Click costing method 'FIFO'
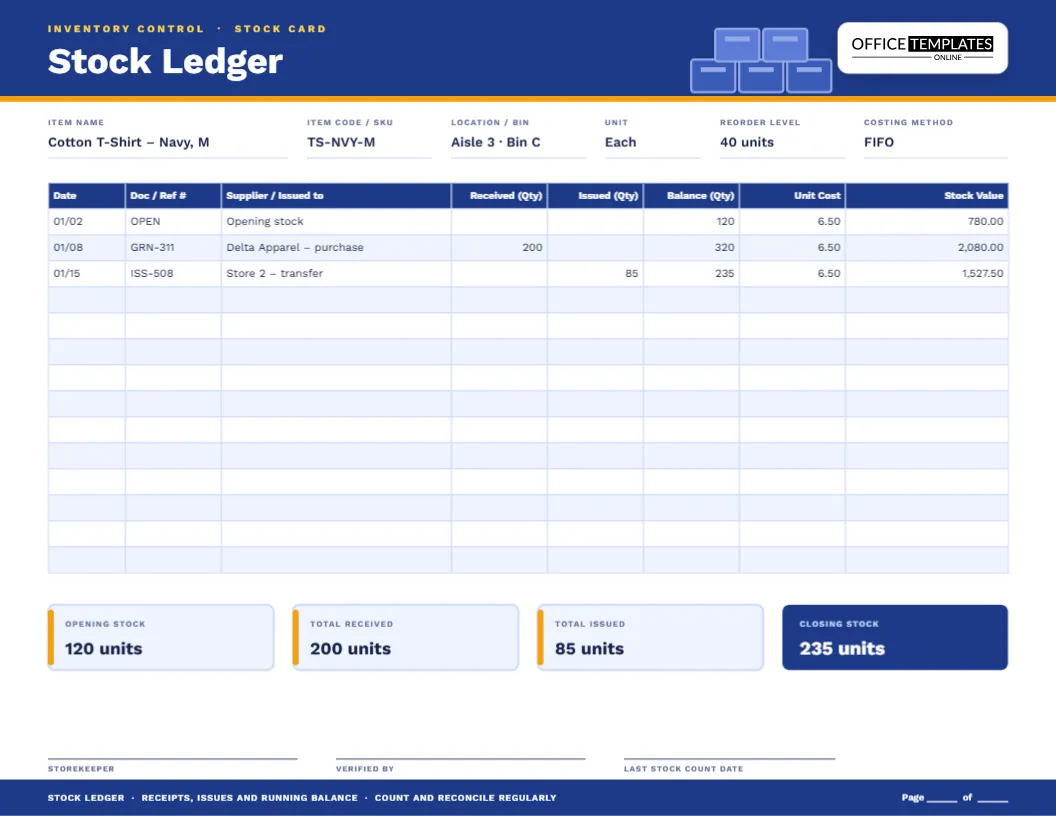This screenshot has height=816, width=1056. coord(879,142)
